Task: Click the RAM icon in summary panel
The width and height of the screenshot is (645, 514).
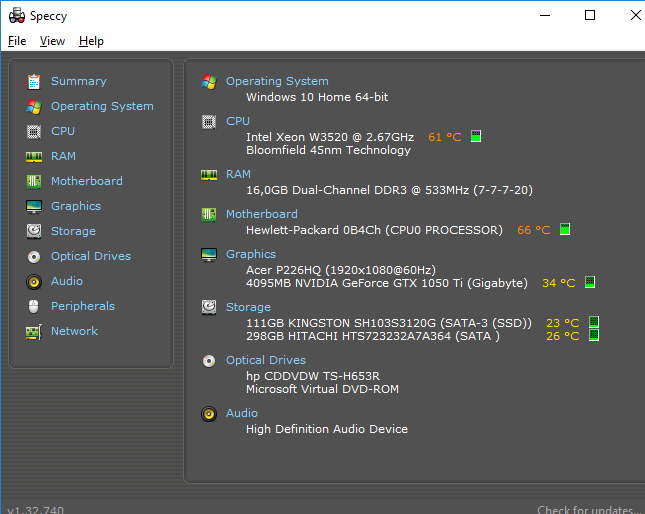Action: click(x=209, y=175)
